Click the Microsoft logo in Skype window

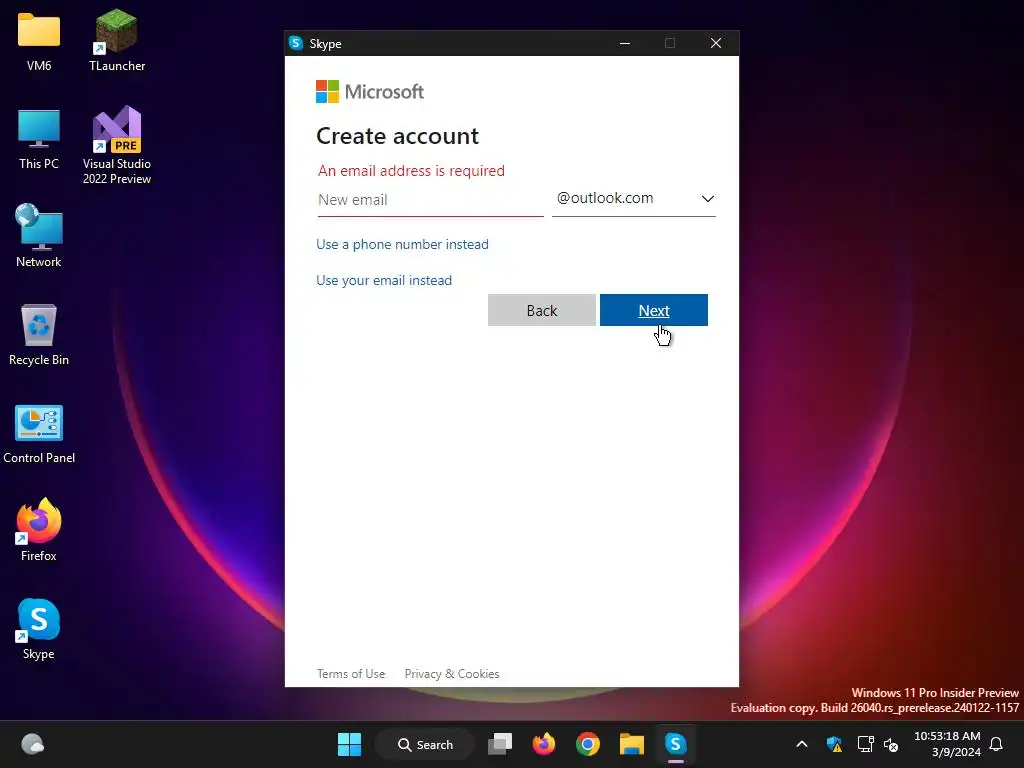coord(370,91)
